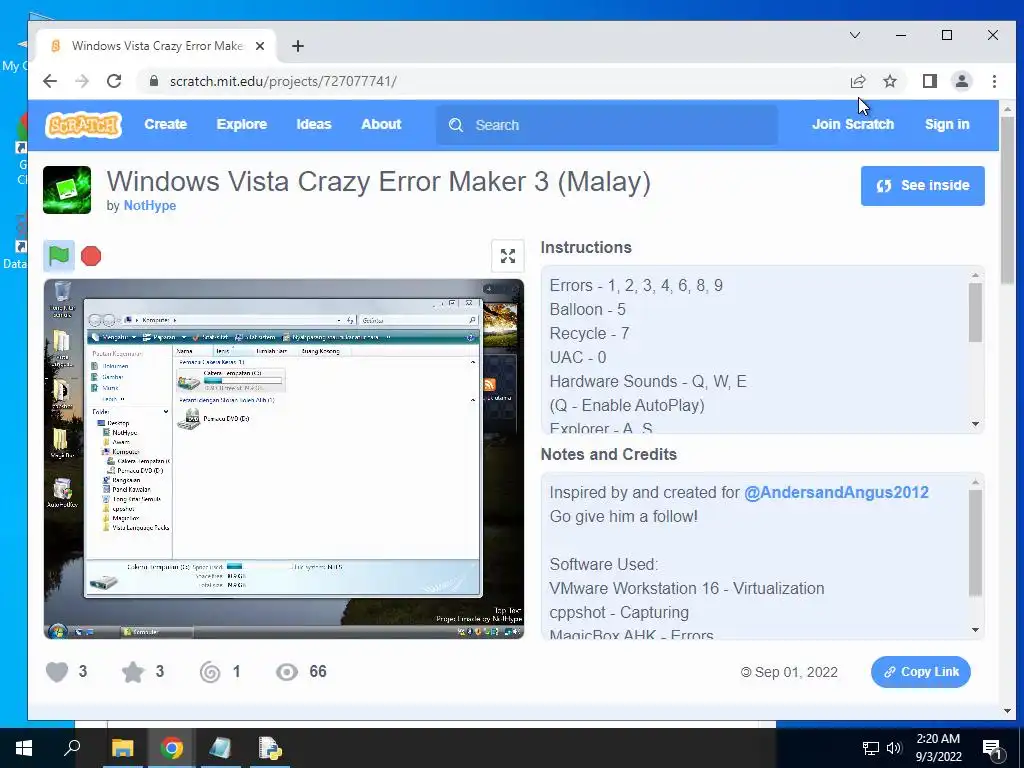Screen dimensions: 1024x768
Task: Click the Search input field
Action: (x=607, y=125)
